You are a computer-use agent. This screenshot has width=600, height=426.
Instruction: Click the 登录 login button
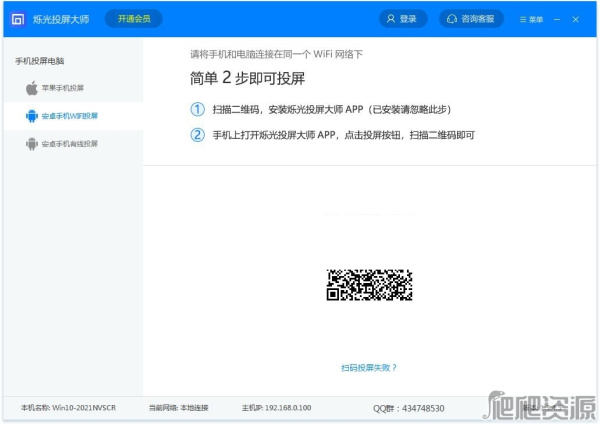[x=403, y=19]
